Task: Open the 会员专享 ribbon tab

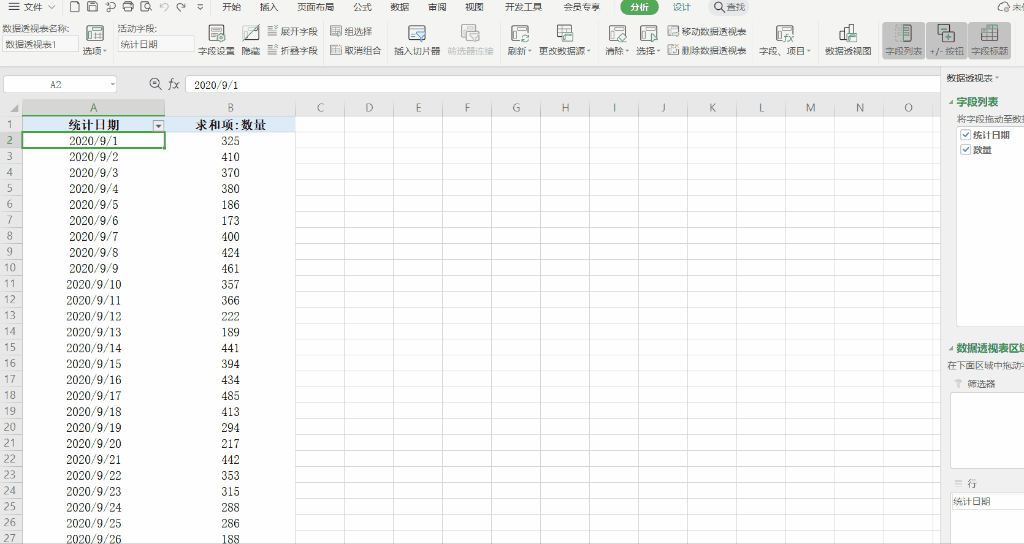Action: coord(581,7)
